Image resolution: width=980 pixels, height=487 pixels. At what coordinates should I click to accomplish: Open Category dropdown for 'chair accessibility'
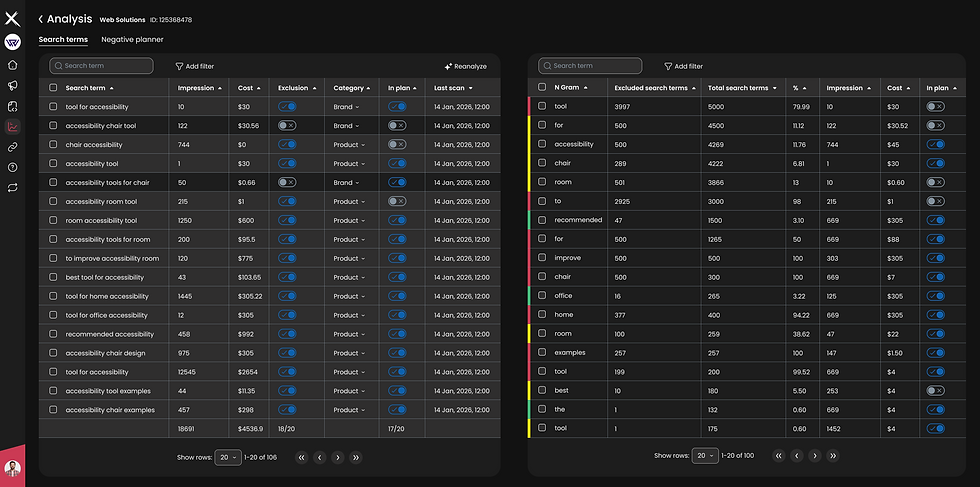click(x=349, y=144)
